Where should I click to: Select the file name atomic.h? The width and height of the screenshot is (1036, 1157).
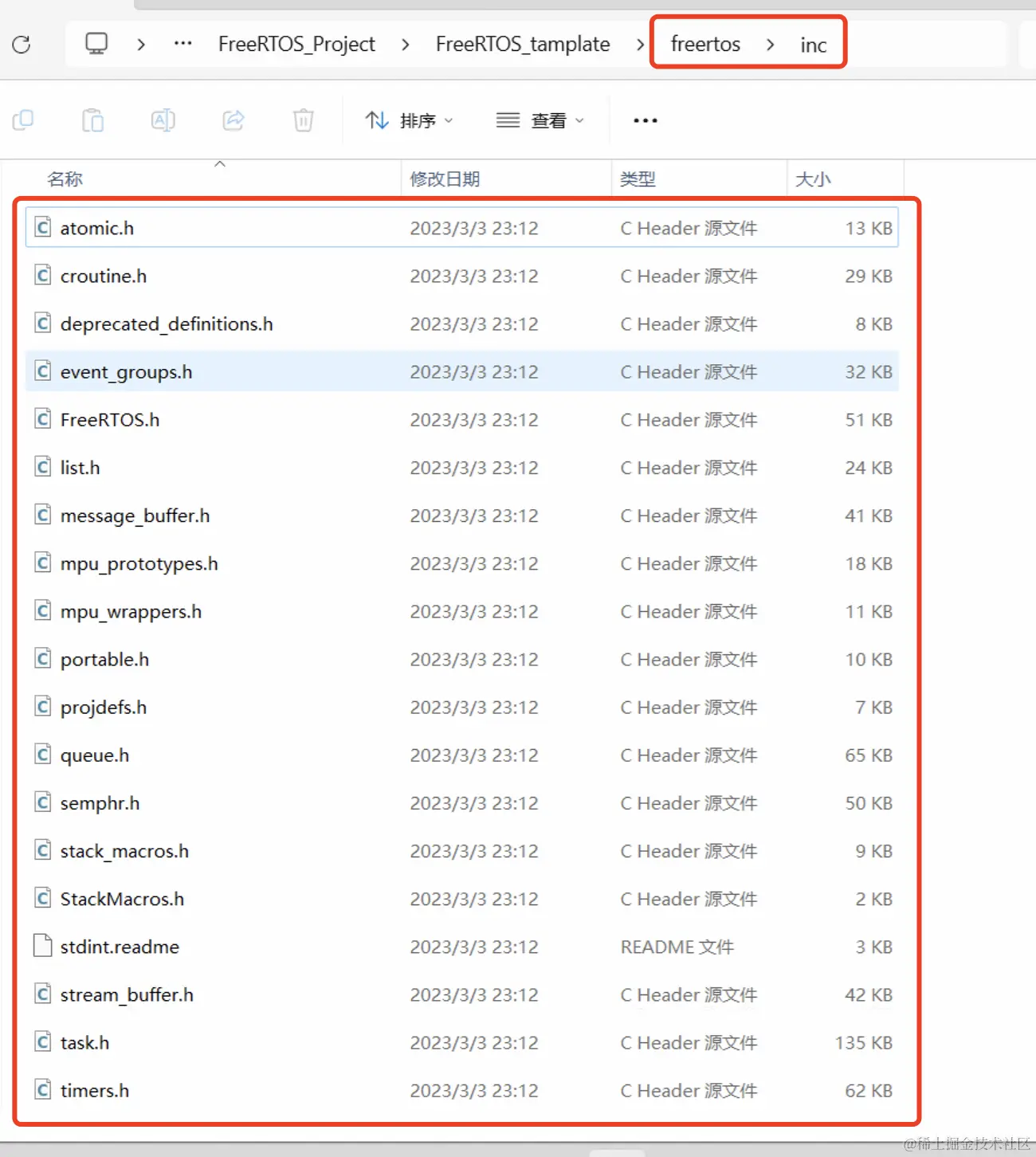point(97,228)
